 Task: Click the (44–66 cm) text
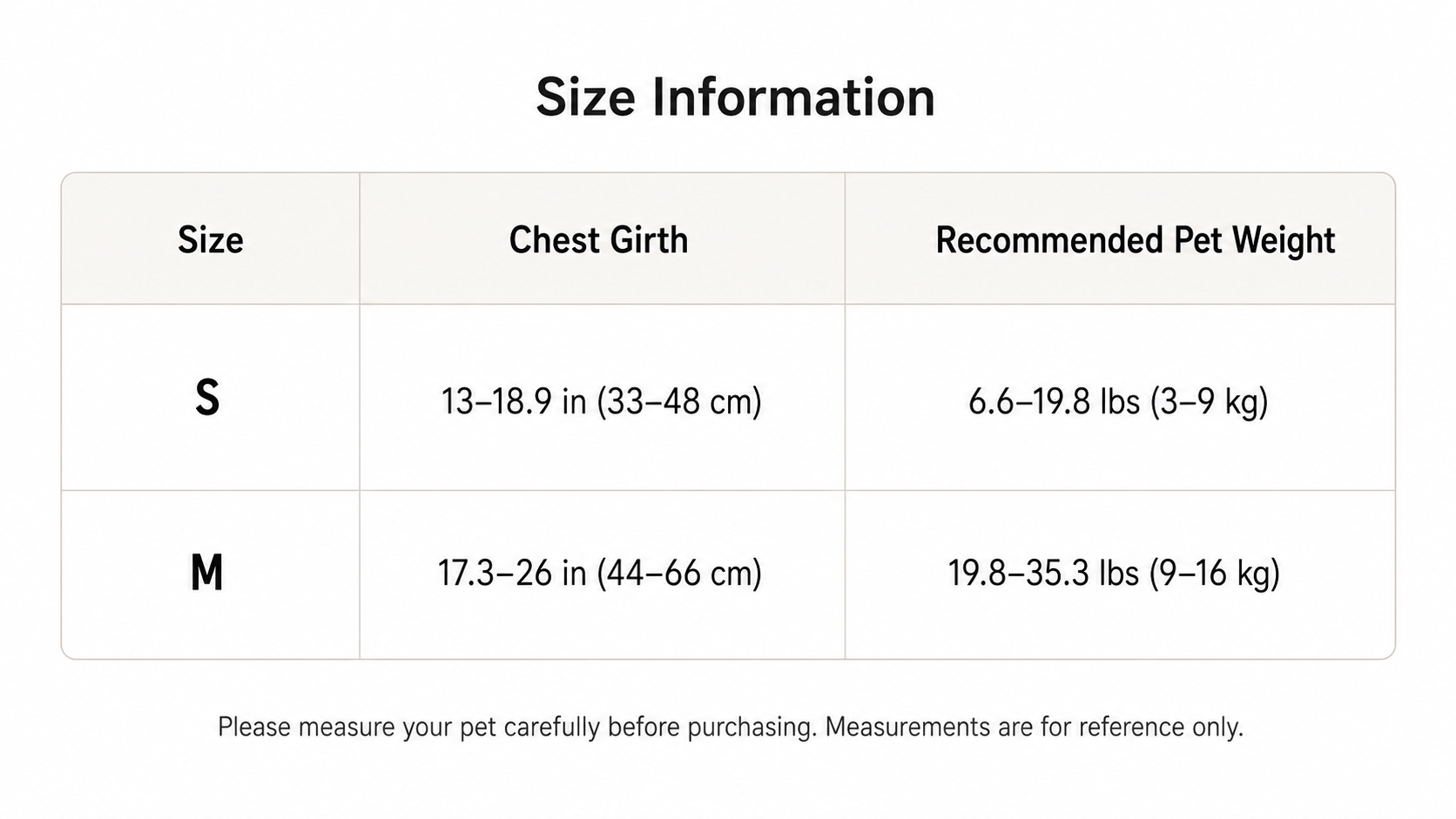pos(679,573)
